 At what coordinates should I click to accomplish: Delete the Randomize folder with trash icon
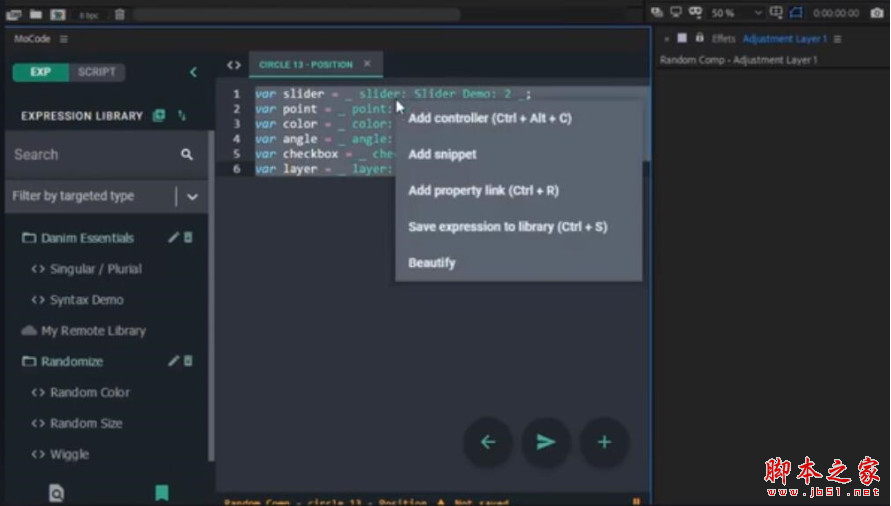tap(188, 361)
